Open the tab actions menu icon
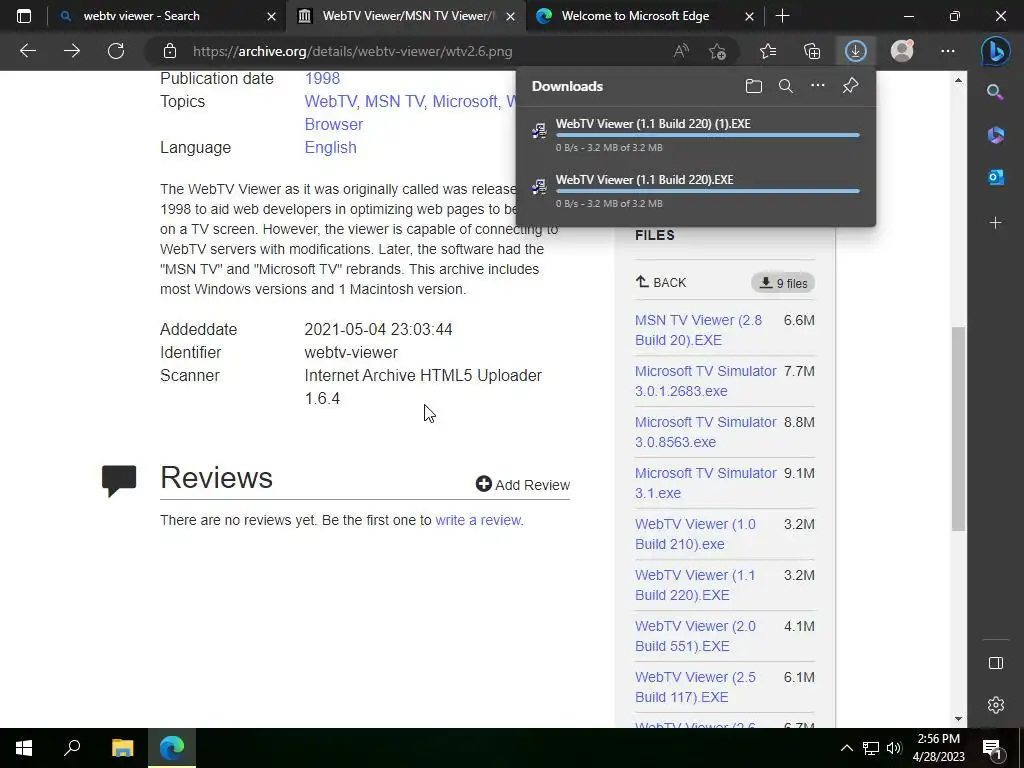1024x768 pixels. click(24, 16)
